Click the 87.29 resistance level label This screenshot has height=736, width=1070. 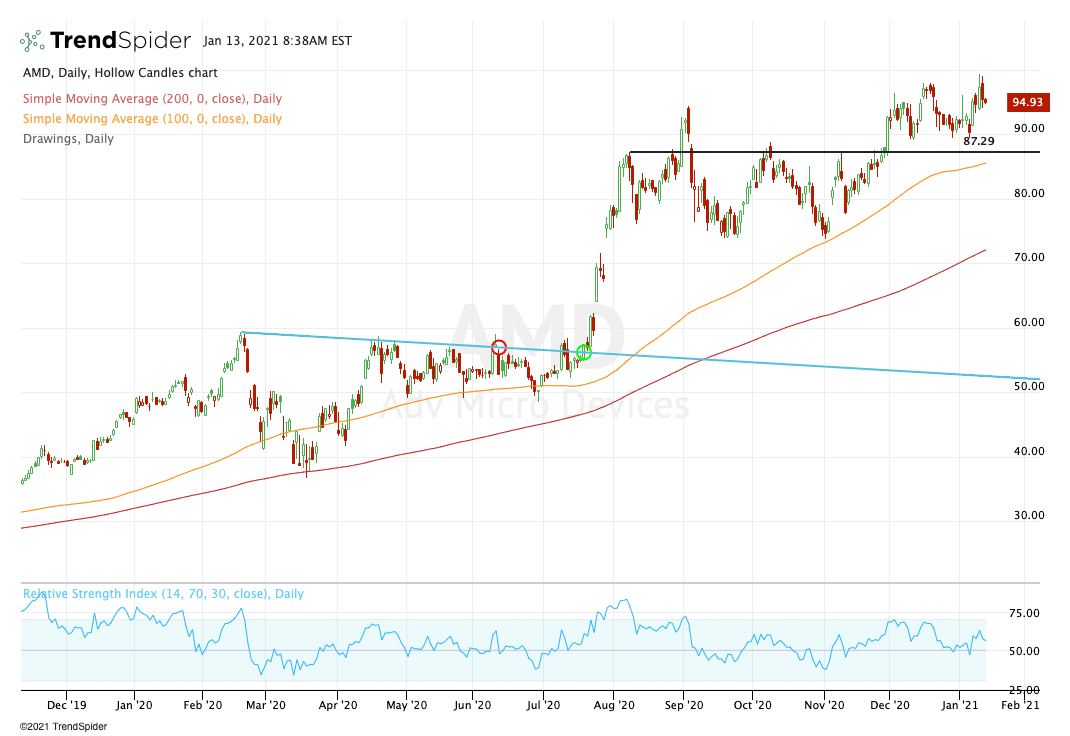click(979, 142)
